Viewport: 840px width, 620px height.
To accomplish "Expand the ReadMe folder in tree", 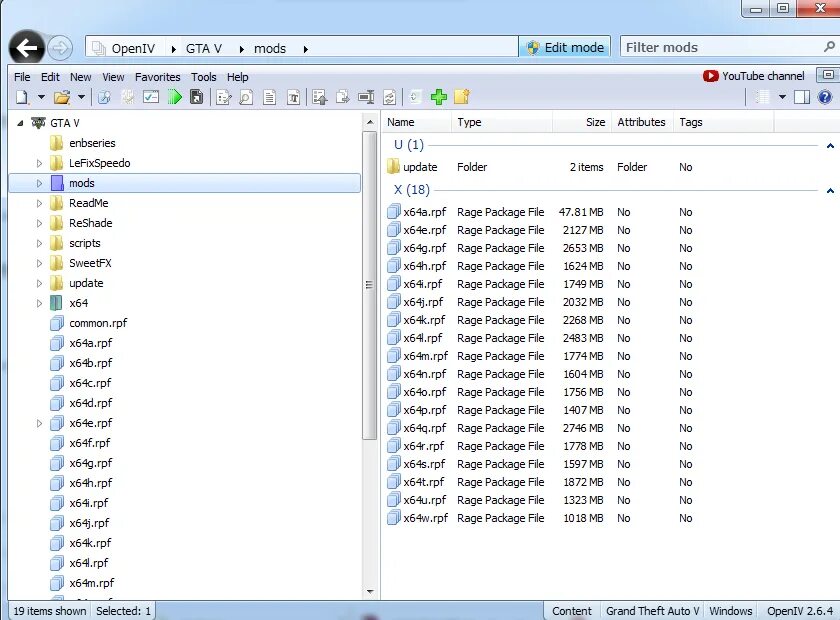I will 39,204.
